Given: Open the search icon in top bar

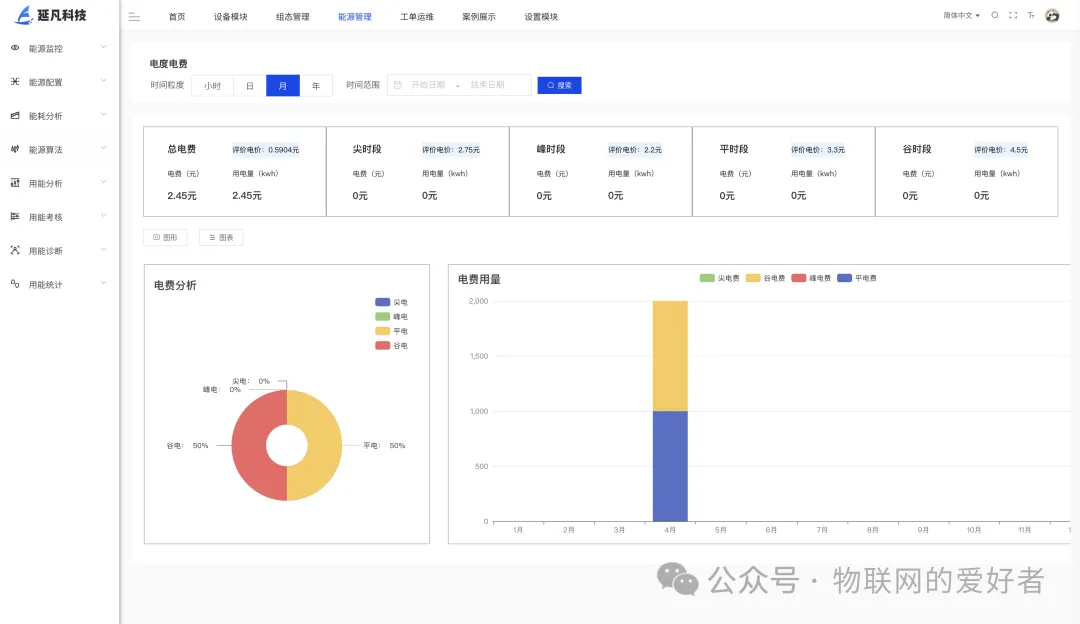Looking at the screenshot, I should [x=995, y=15].
